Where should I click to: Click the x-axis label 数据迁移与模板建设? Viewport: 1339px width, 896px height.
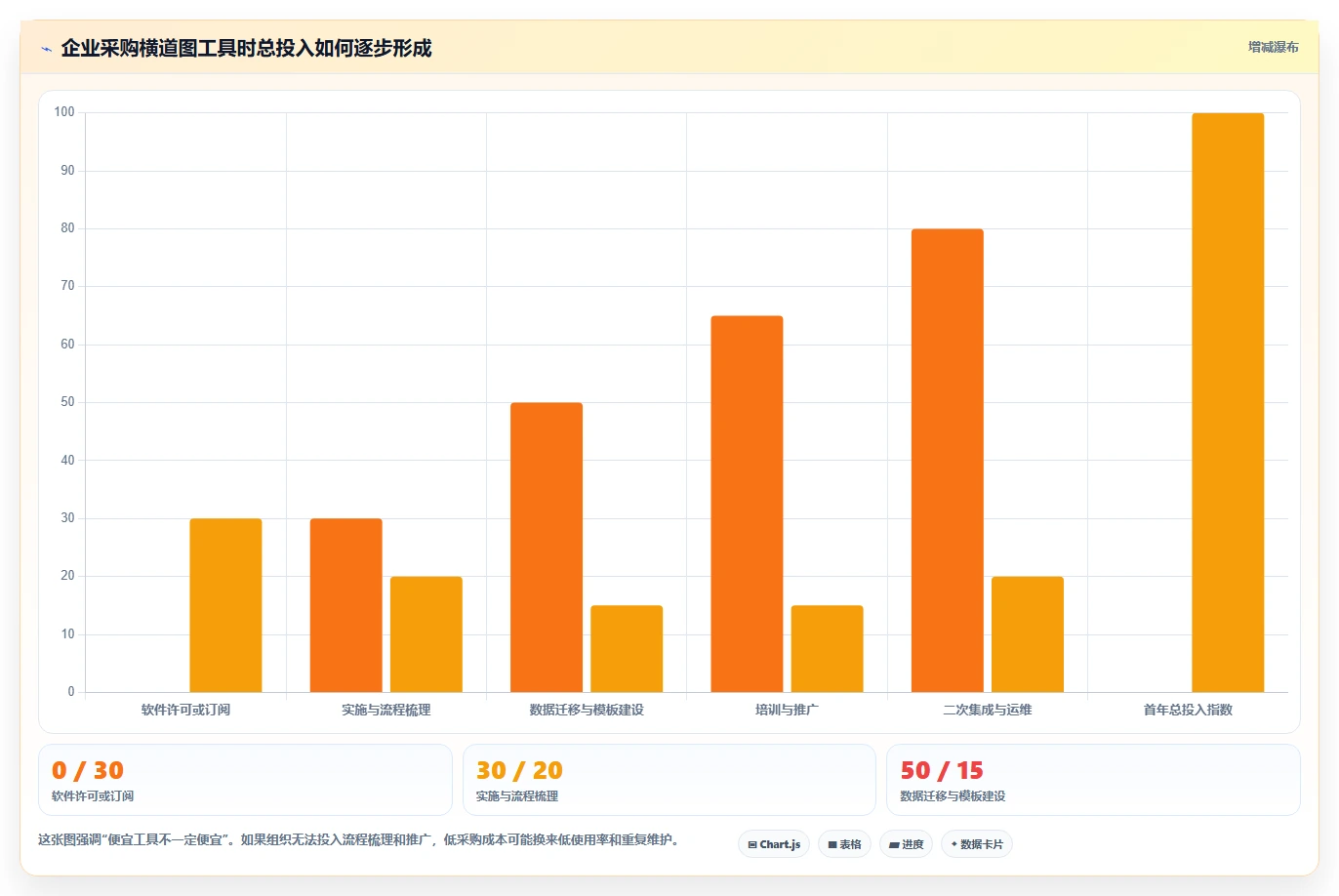point(587,710)
